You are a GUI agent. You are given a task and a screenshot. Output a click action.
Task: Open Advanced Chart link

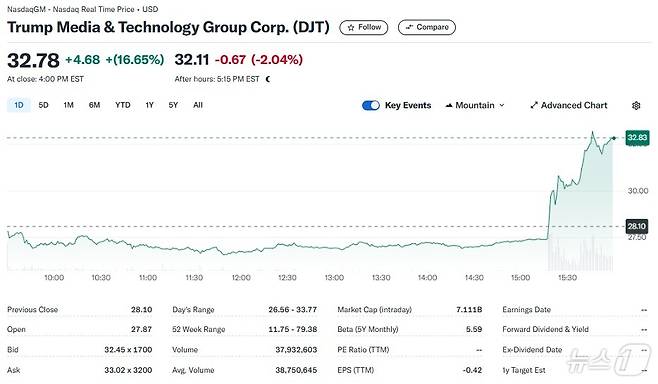pyautogui.click(x=569, y=105)
